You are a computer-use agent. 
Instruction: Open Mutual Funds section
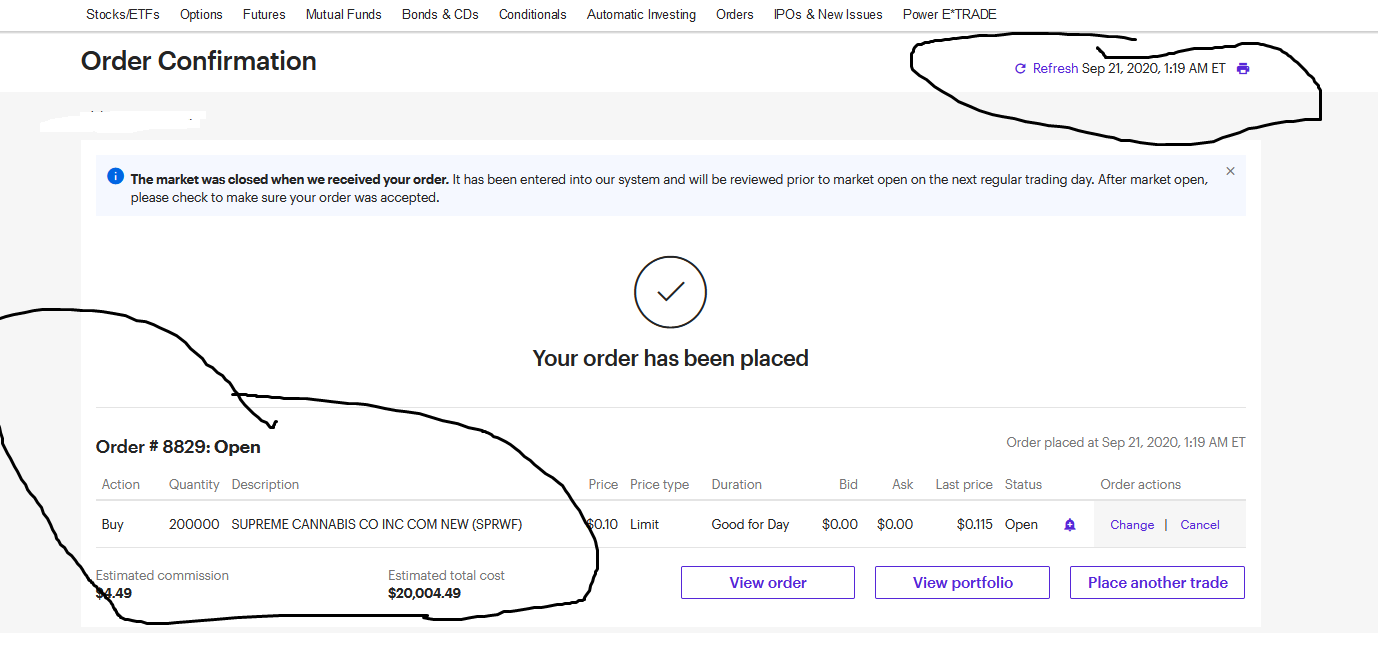[x=344, y=14]
